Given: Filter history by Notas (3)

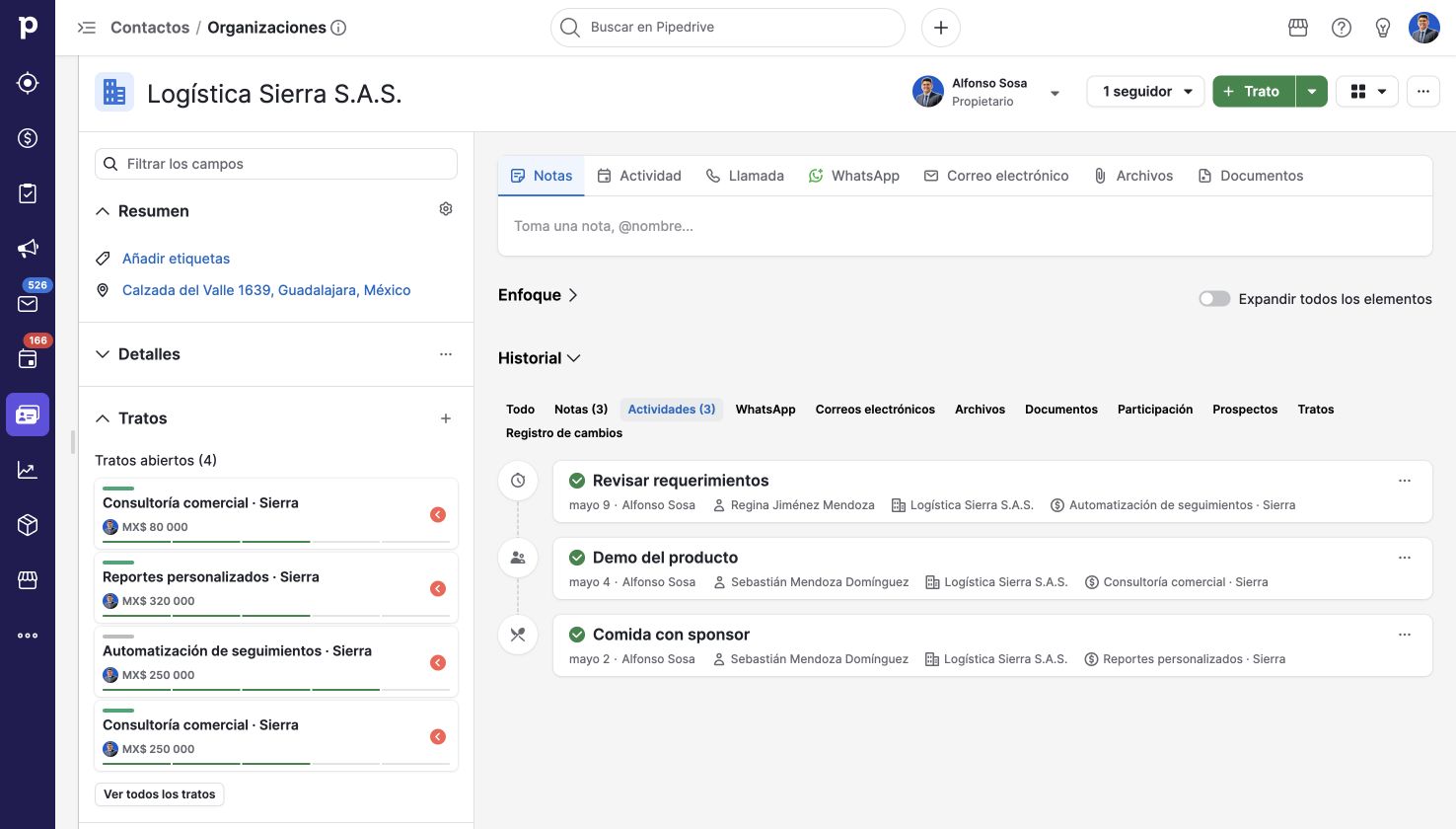Looking at the screenshot, I should [581, 410].
